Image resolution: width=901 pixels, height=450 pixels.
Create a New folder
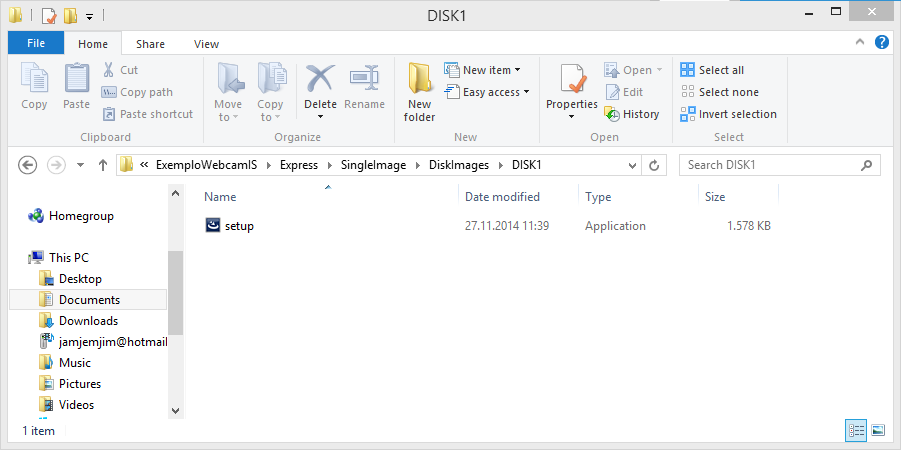(x=419, y=92)
